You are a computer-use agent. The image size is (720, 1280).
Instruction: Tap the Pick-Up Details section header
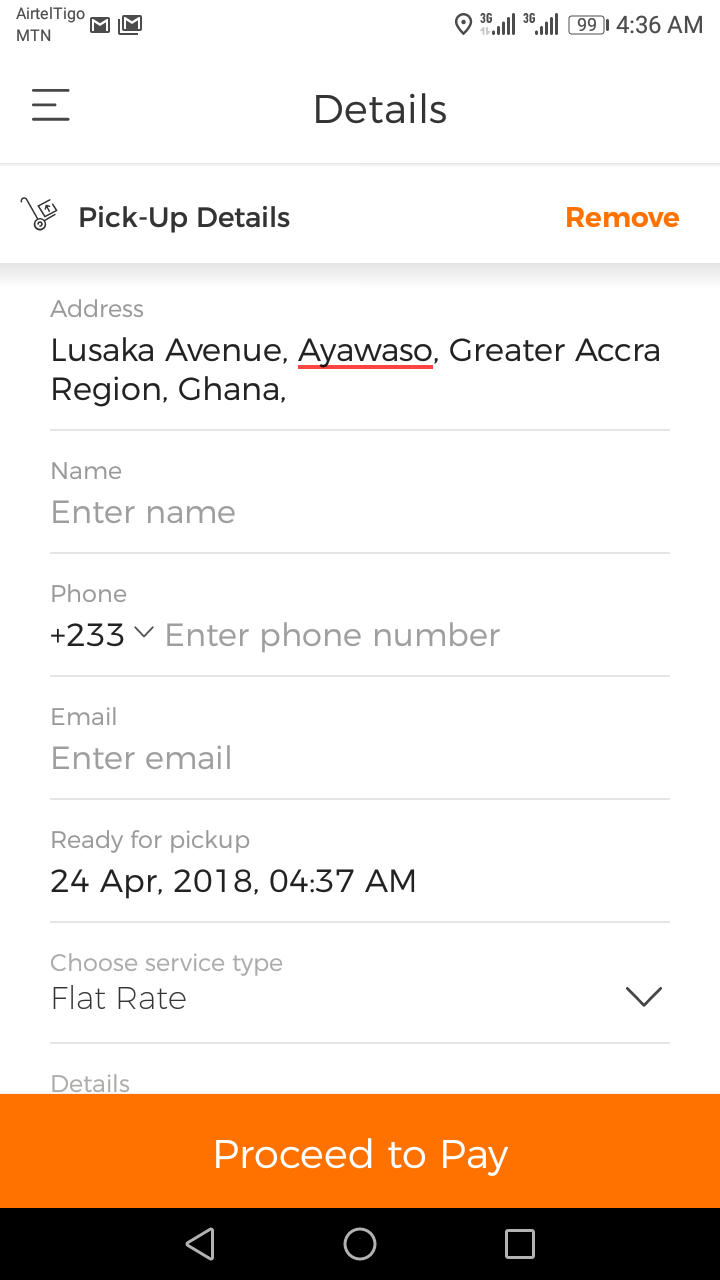tap(184, 217)
